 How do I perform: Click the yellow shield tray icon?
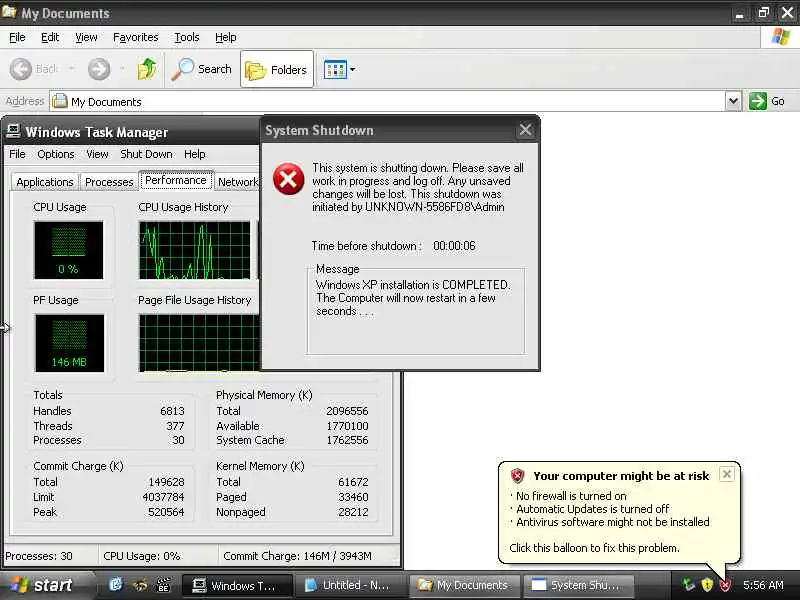pyautogui.click(x=707, y=585)
